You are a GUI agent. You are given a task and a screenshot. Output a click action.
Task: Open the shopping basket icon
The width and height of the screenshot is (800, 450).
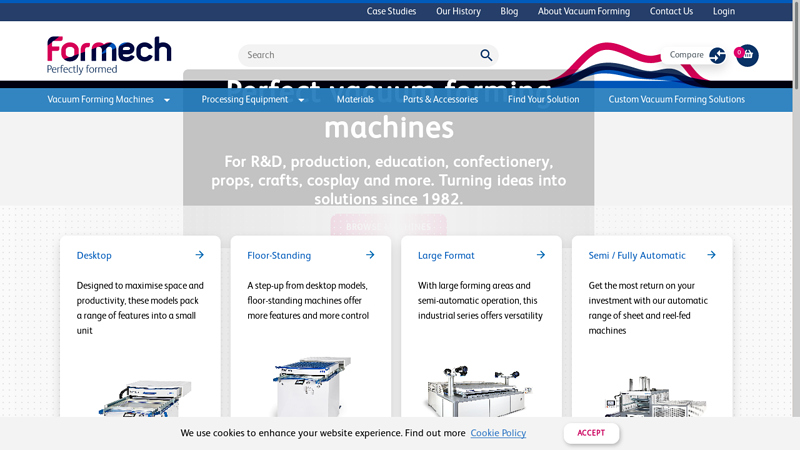(747, 55)
